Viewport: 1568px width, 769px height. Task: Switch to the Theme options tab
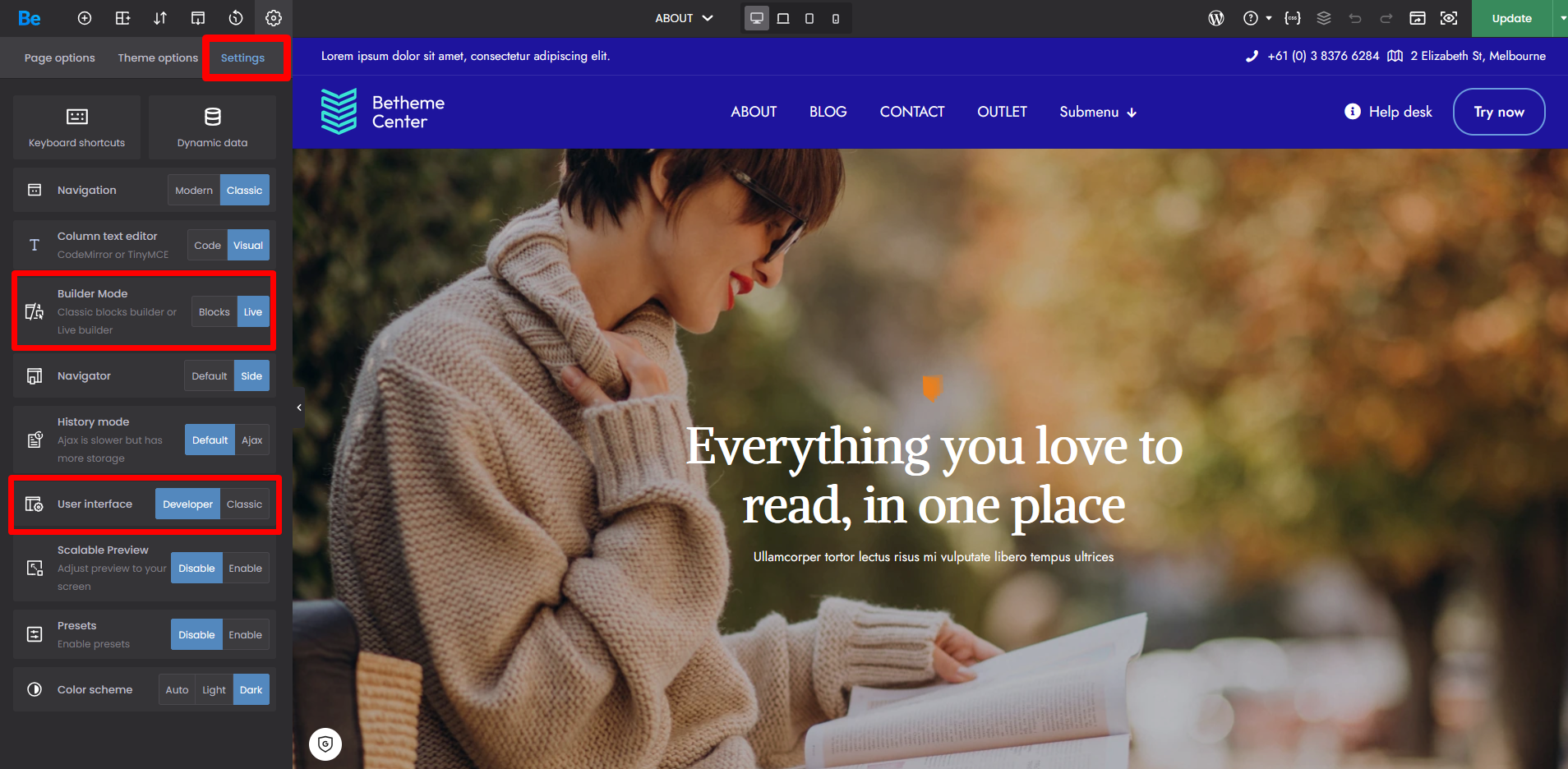click(x=158, y=58)
